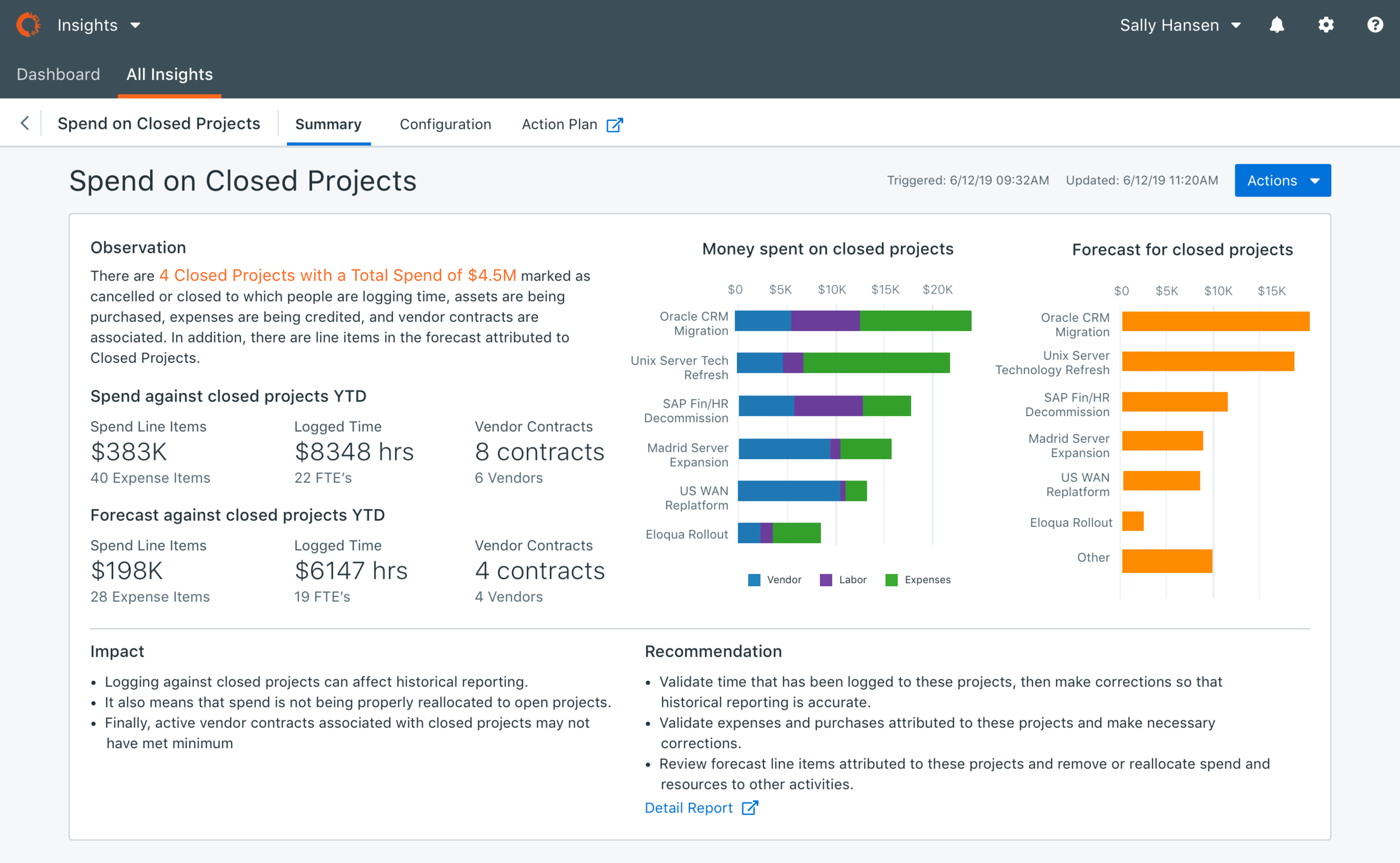1400x863 pixels.
Task: Click the help question mark icon
Action: [1375, 25]
